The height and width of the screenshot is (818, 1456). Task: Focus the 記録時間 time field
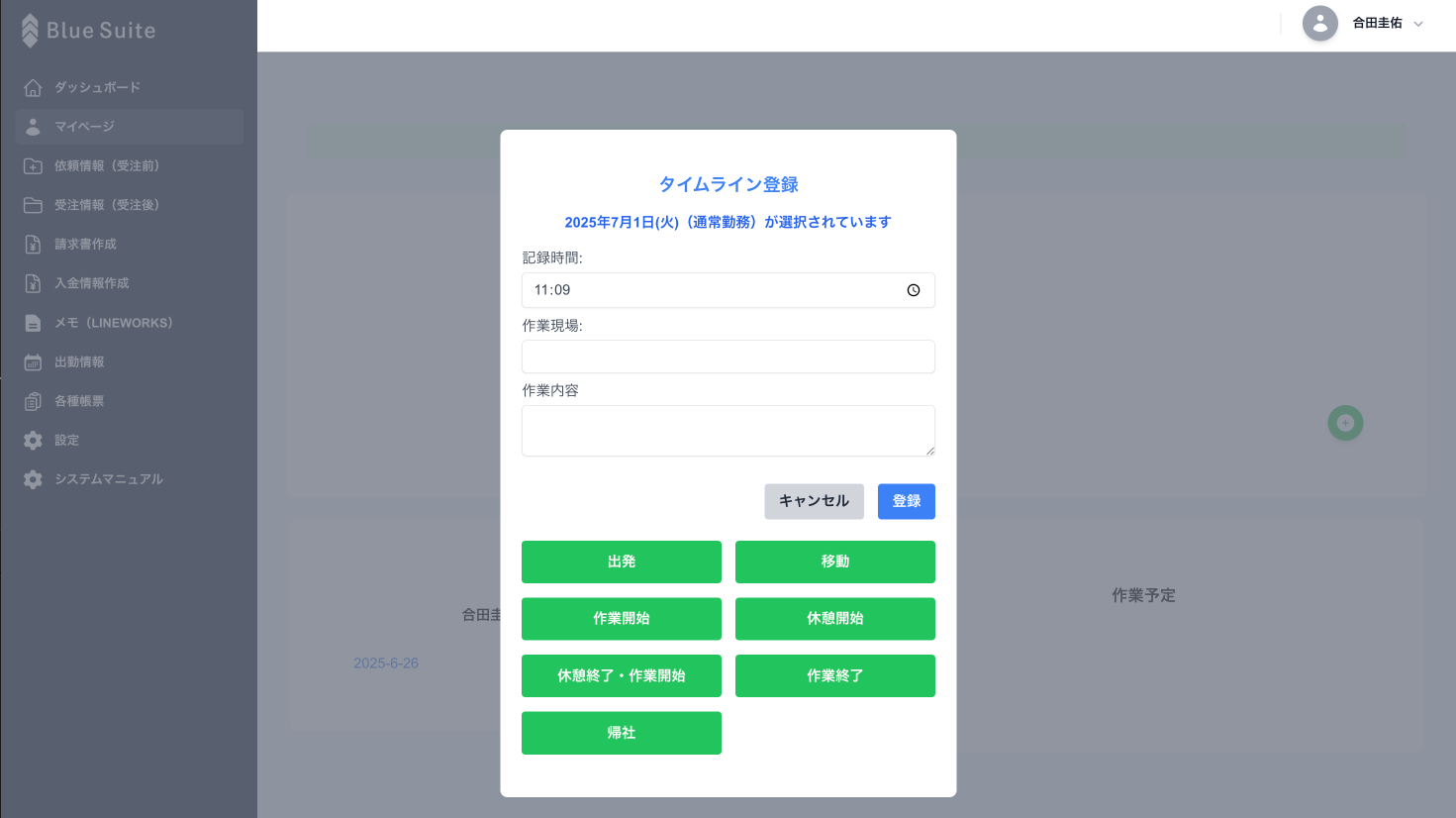click(x=728, y=290)
